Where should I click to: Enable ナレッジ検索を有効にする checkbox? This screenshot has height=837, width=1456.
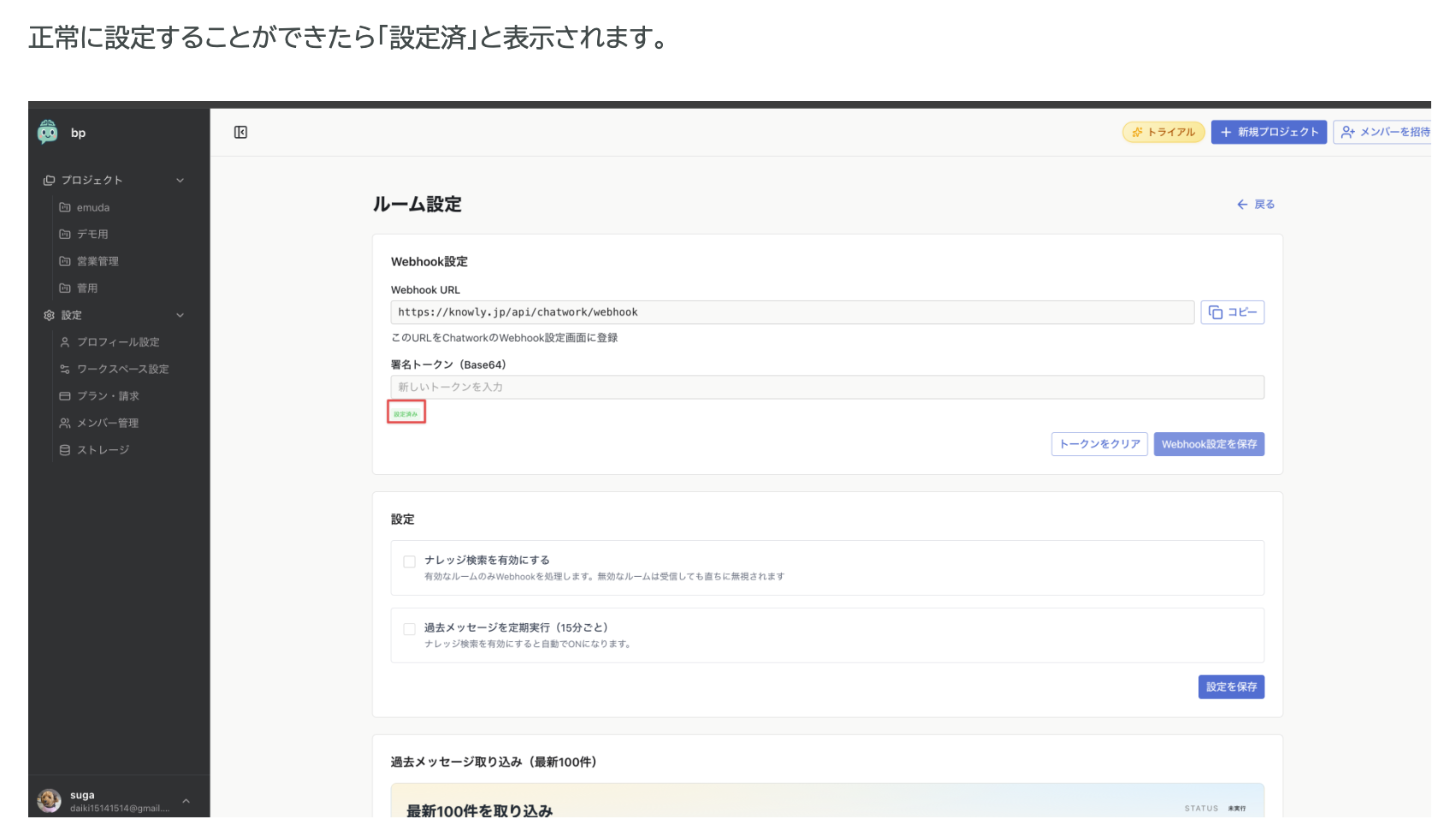[x=409, y=561]
